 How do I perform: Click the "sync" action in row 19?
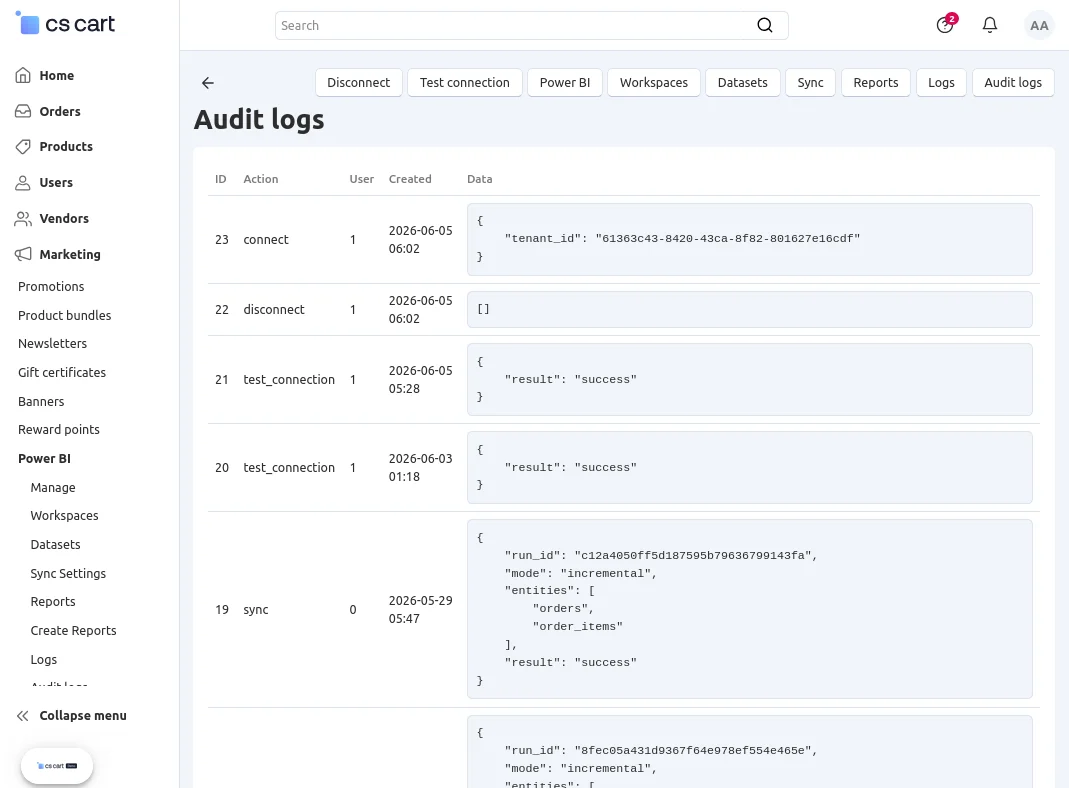pos(256,609)
